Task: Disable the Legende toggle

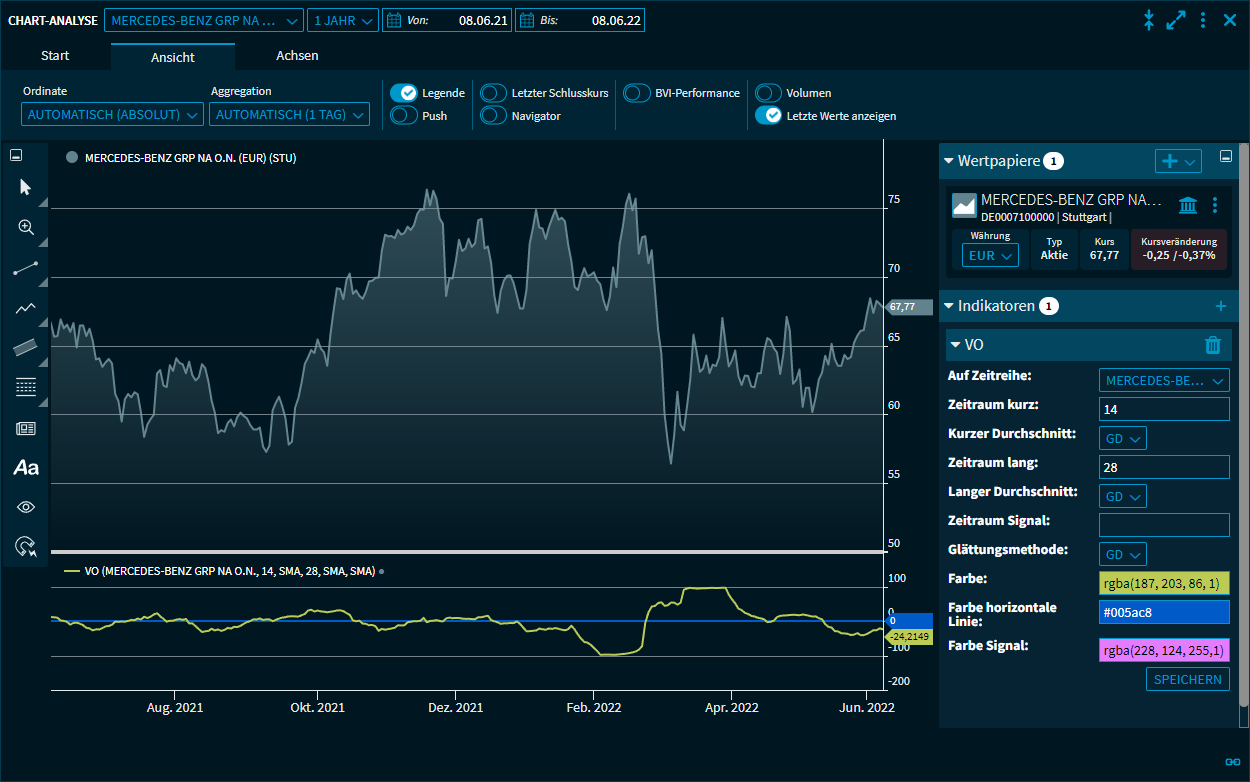Action: (404, 93)
